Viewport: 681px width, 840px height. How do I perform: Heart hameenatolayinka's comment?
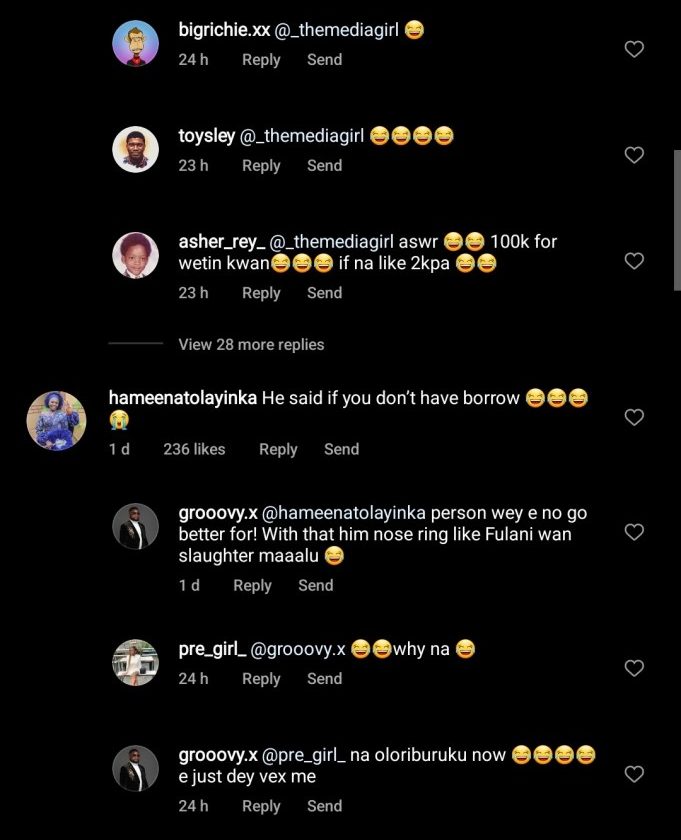click(634, 417)
